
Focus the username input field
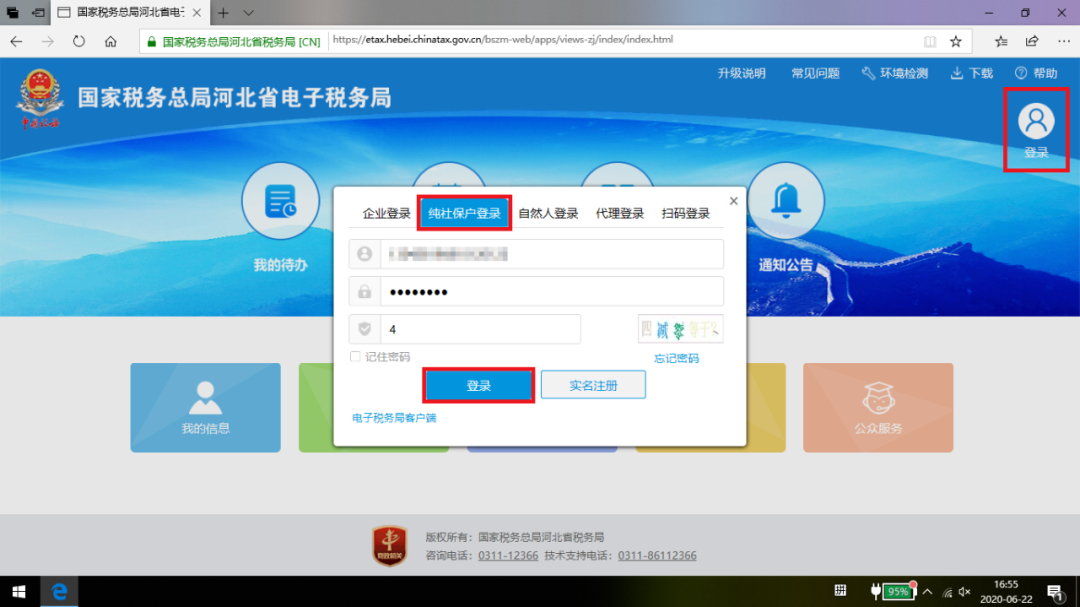(x=552, y=254)
